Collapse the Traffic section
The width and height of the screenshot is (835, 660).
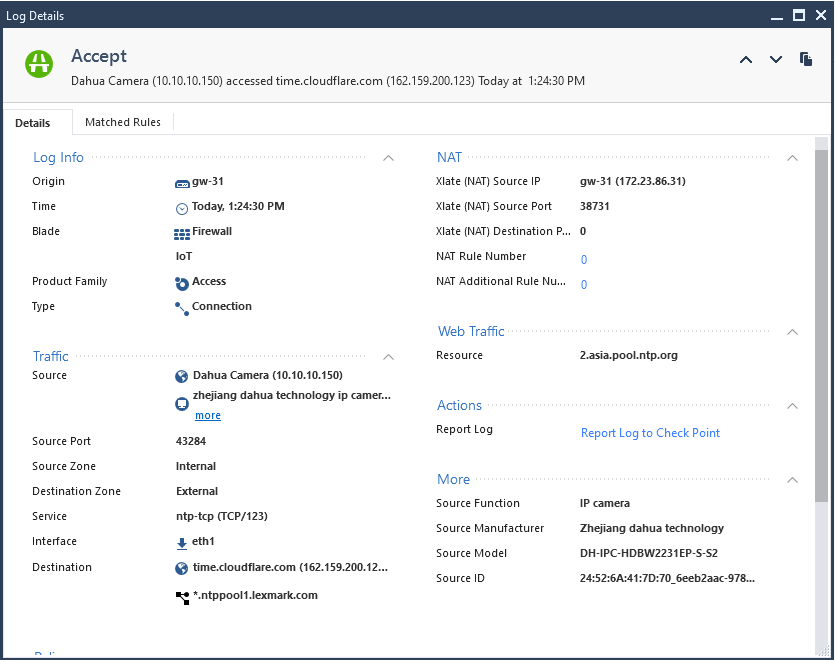click(388, 357)
